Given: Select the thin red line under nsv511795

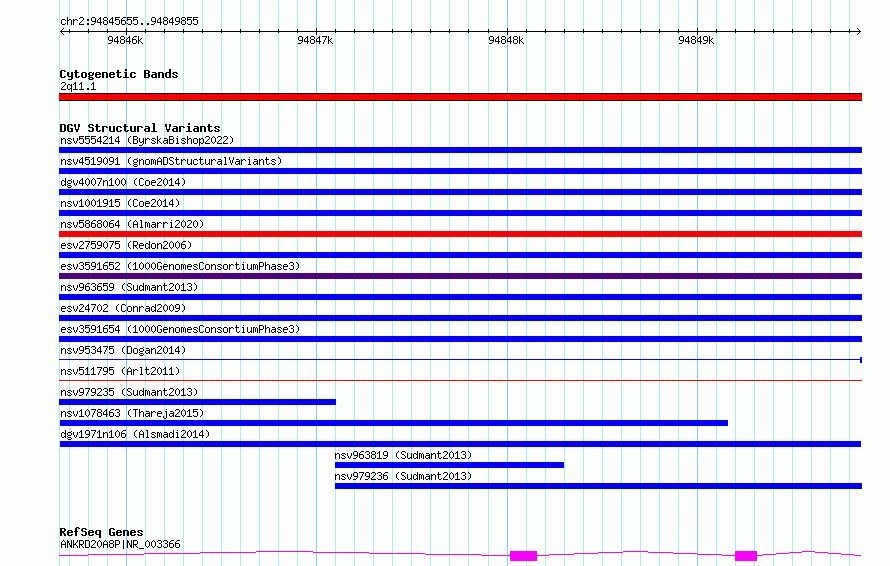Looking at the screenshot, I should pos(460,380).
